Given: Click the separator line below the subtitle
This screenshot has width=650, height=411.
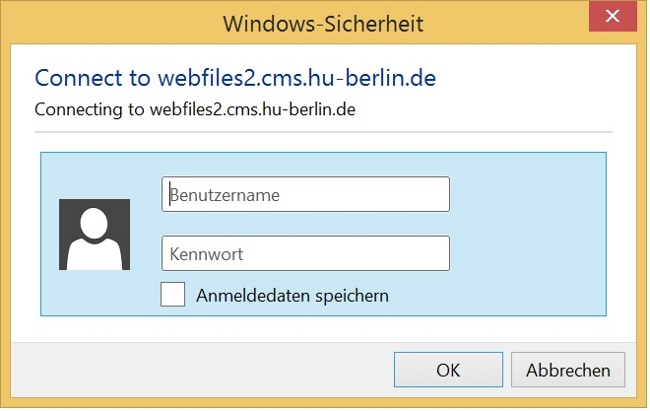Looking at the screenshot, I should (322, 131).
